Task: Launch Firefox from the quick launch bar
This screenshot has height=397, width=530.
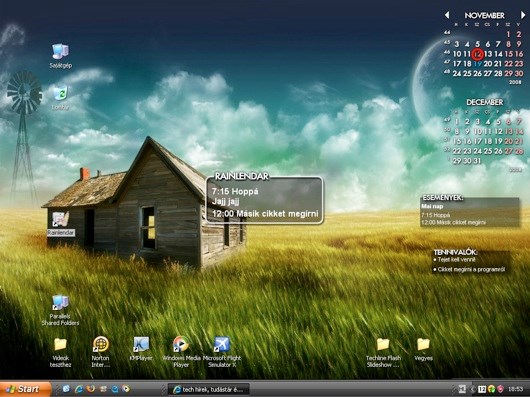Action: (90, 389)
